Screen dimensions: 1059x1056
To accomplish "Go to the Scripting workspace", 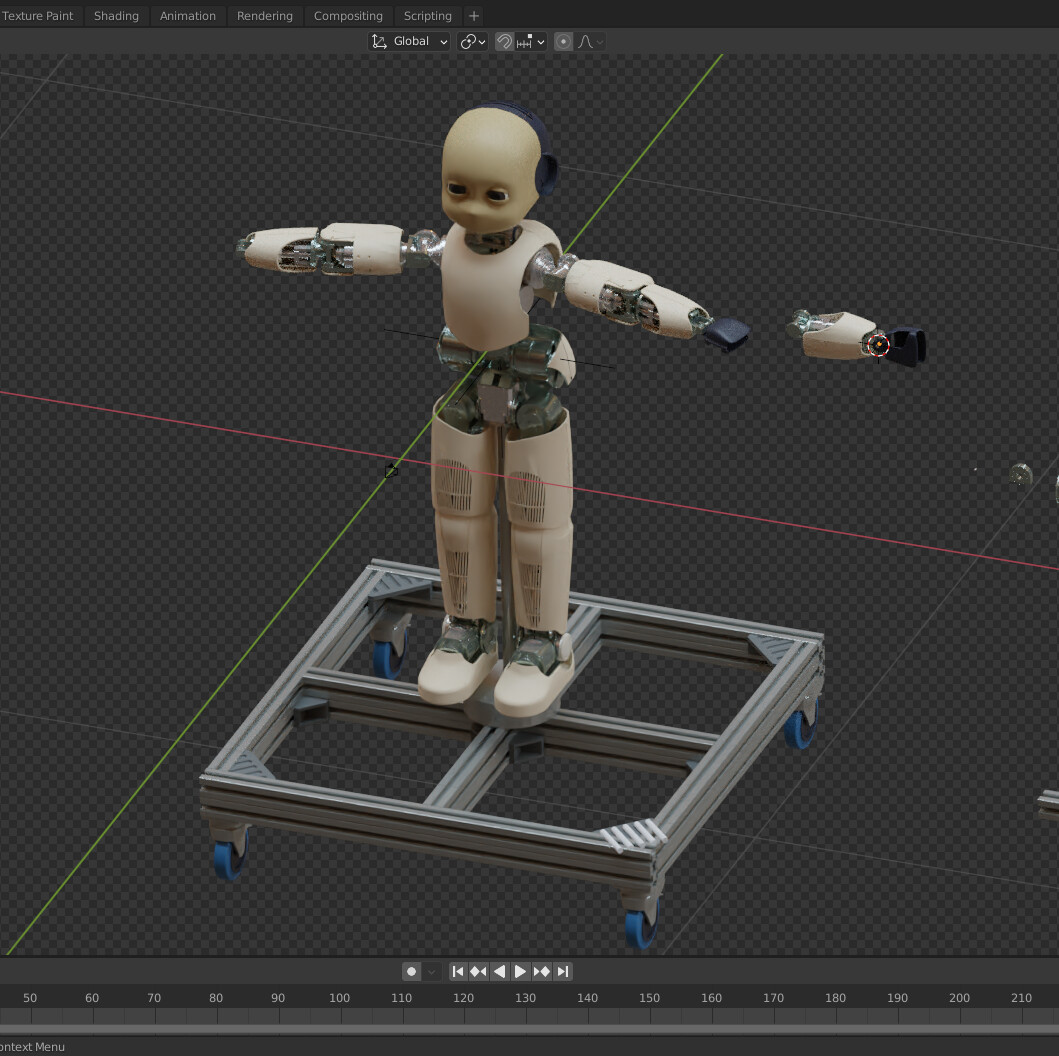I will (x=428, y=16).
